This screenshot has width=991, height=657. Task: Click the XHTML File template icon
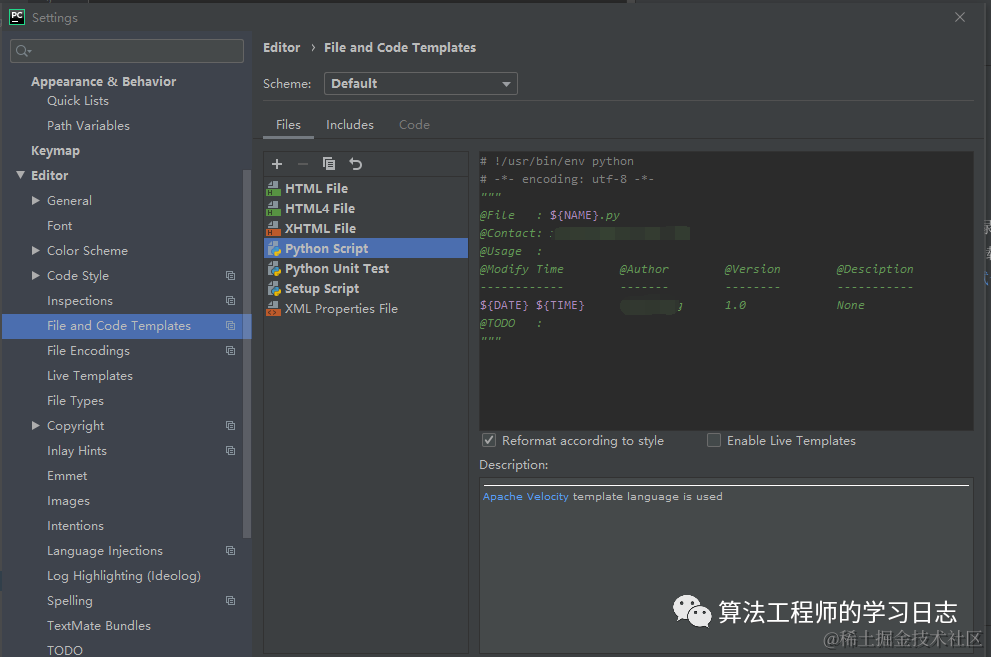274,229
